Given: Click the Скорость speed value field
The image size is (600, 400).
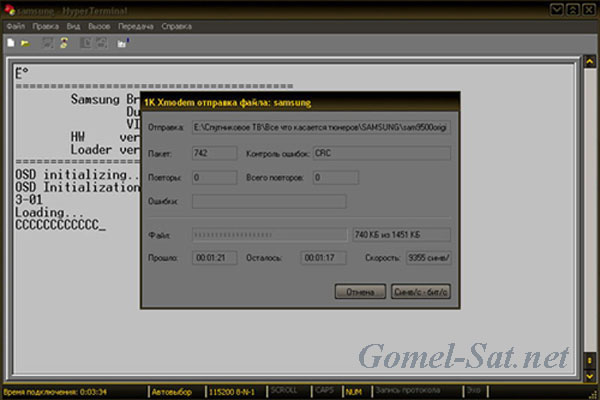Looking at the screenshot, I should point(428,258).
